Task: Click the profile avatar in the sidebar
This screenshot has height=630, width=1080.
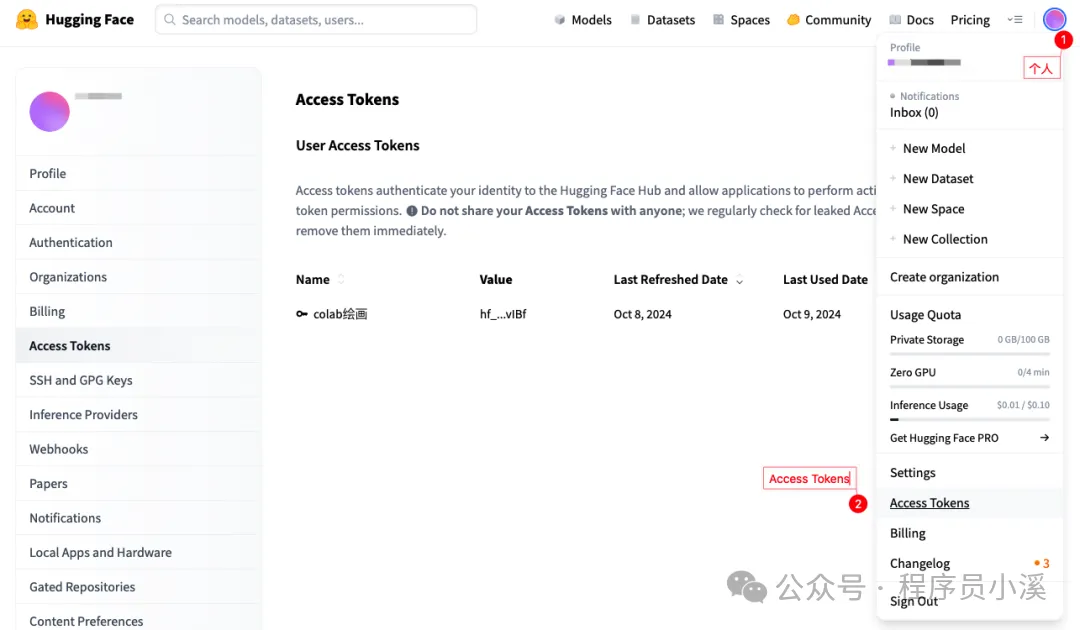Action: click(x=50, y=112)
